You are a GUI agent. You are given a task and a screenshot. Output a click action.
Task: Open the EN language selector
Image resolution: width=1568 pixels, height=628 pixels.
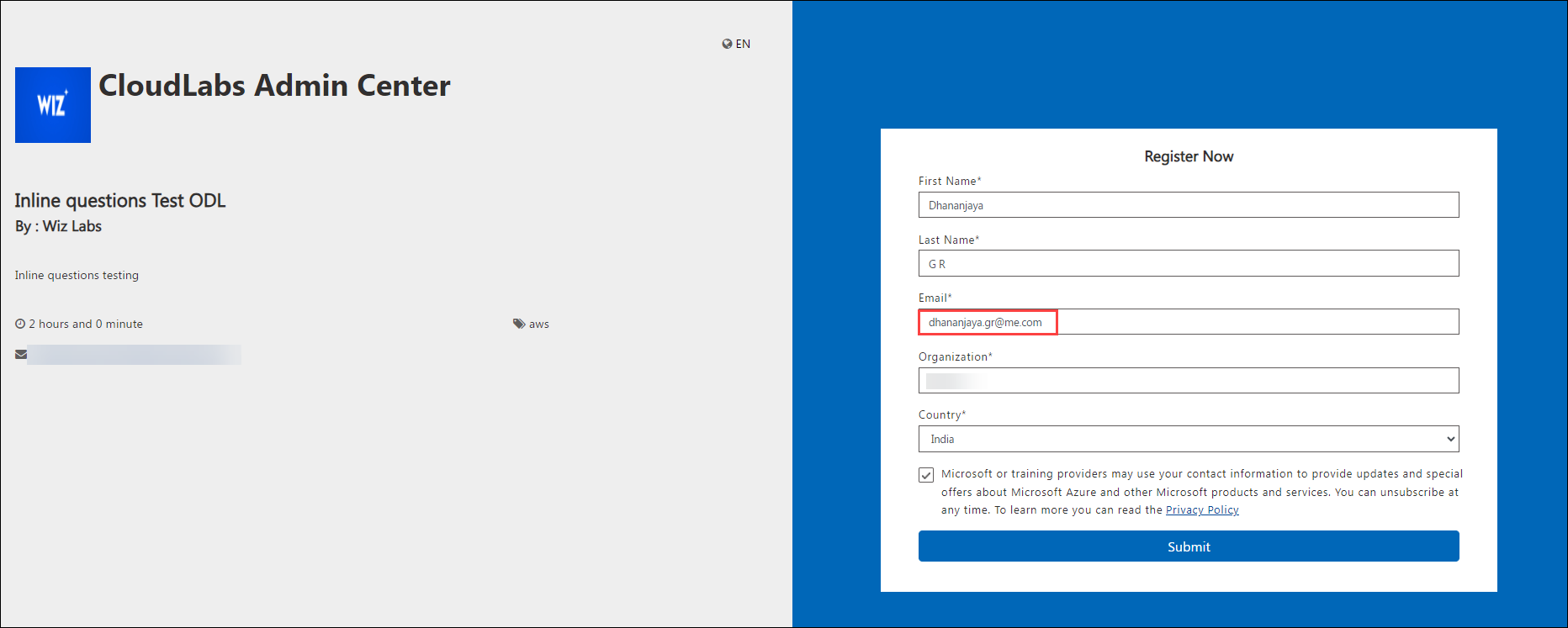coord(736,44)
